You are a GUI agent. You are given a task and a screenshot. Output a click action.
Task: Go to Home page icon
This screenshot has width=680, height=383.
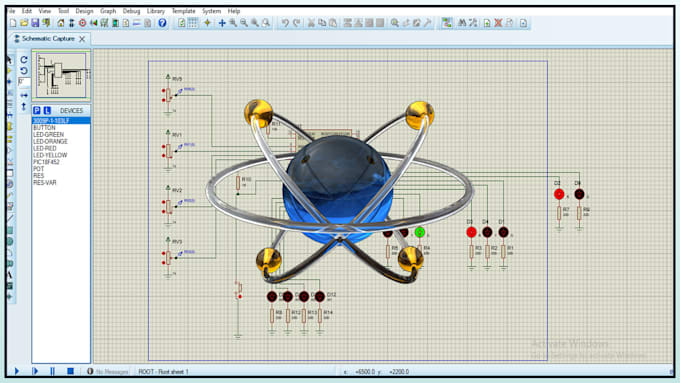coord(61,23)
